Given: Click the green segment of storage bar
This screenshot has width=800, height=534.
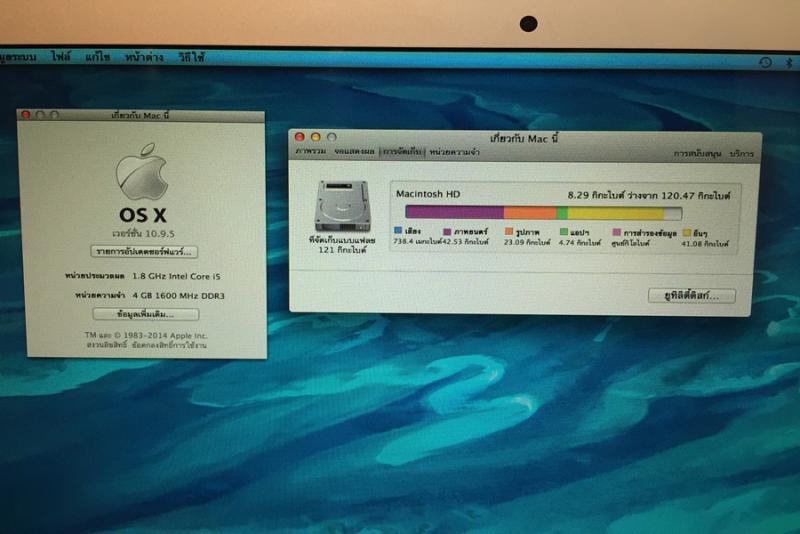Looking at the screenshot, I should tap(562, 213).
